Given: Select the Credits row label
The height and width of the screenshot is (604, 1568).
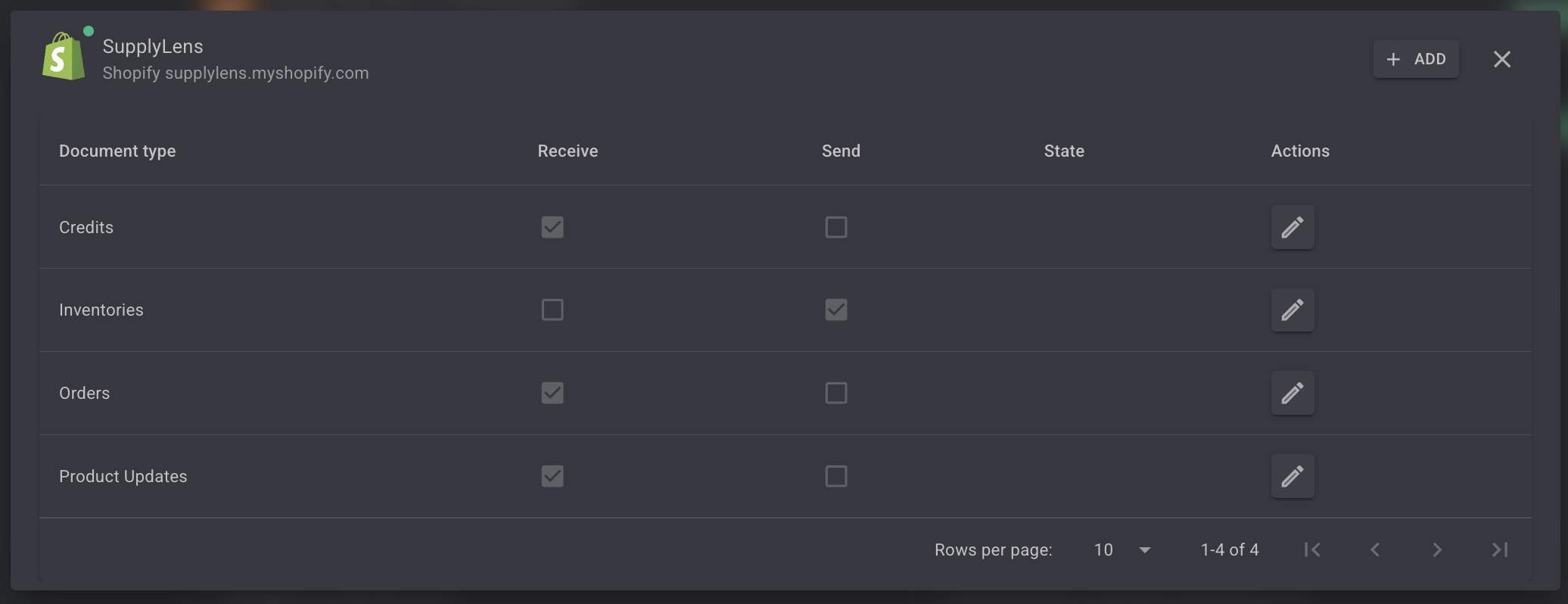Looking at the screenshot, I should point(86,227).
